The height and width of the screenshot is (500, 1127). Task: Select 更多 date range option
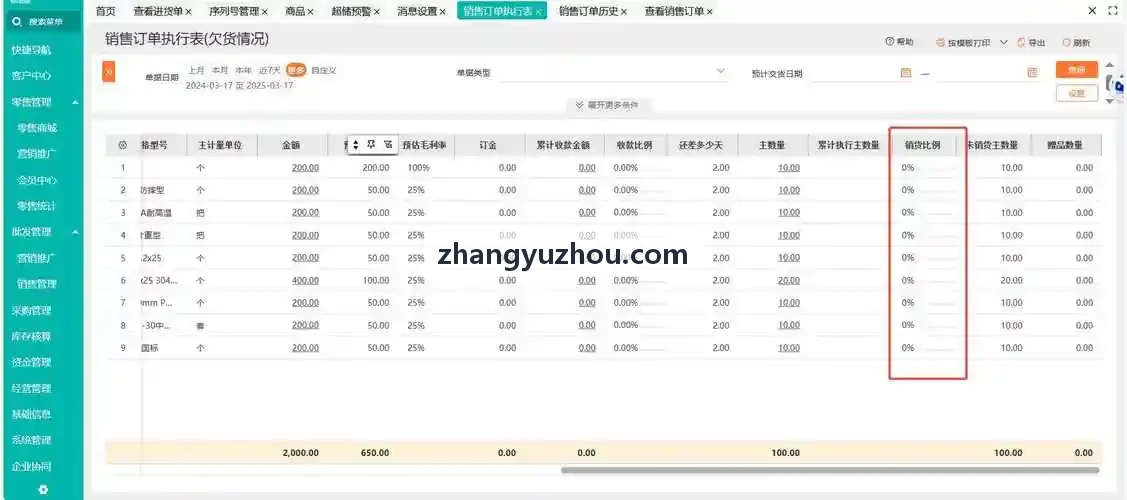tap(296, 70)
